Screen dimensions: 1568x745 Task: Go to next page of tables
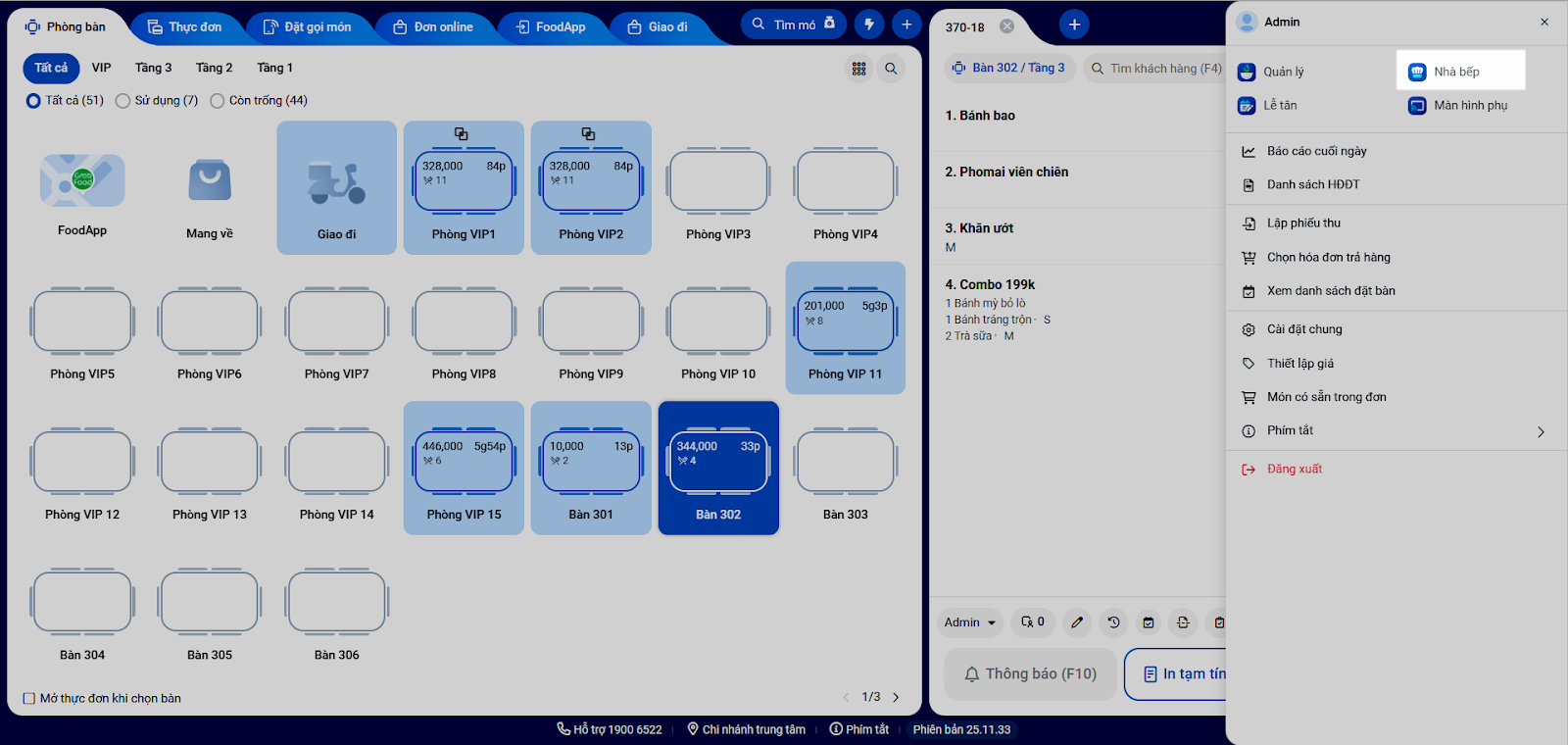click(896, 698)
